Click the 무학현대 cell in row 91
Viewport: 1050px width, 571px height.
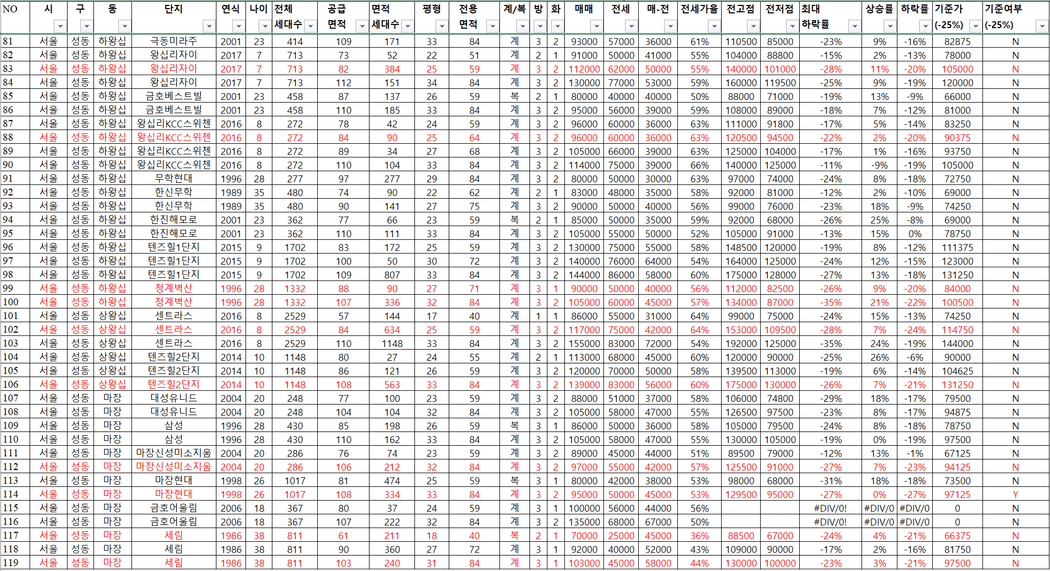click(x=173, y=179)
